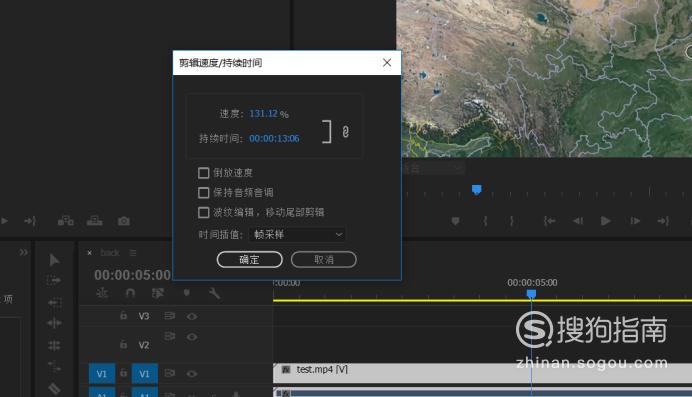Select the Rate Stretch tool
Viewport: 692px width, 397px height.
[x=54, y=345]
